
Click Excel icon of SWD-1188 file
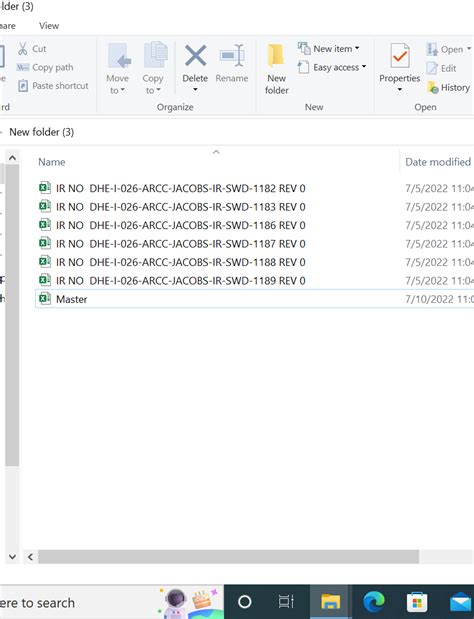pos(45,262)
